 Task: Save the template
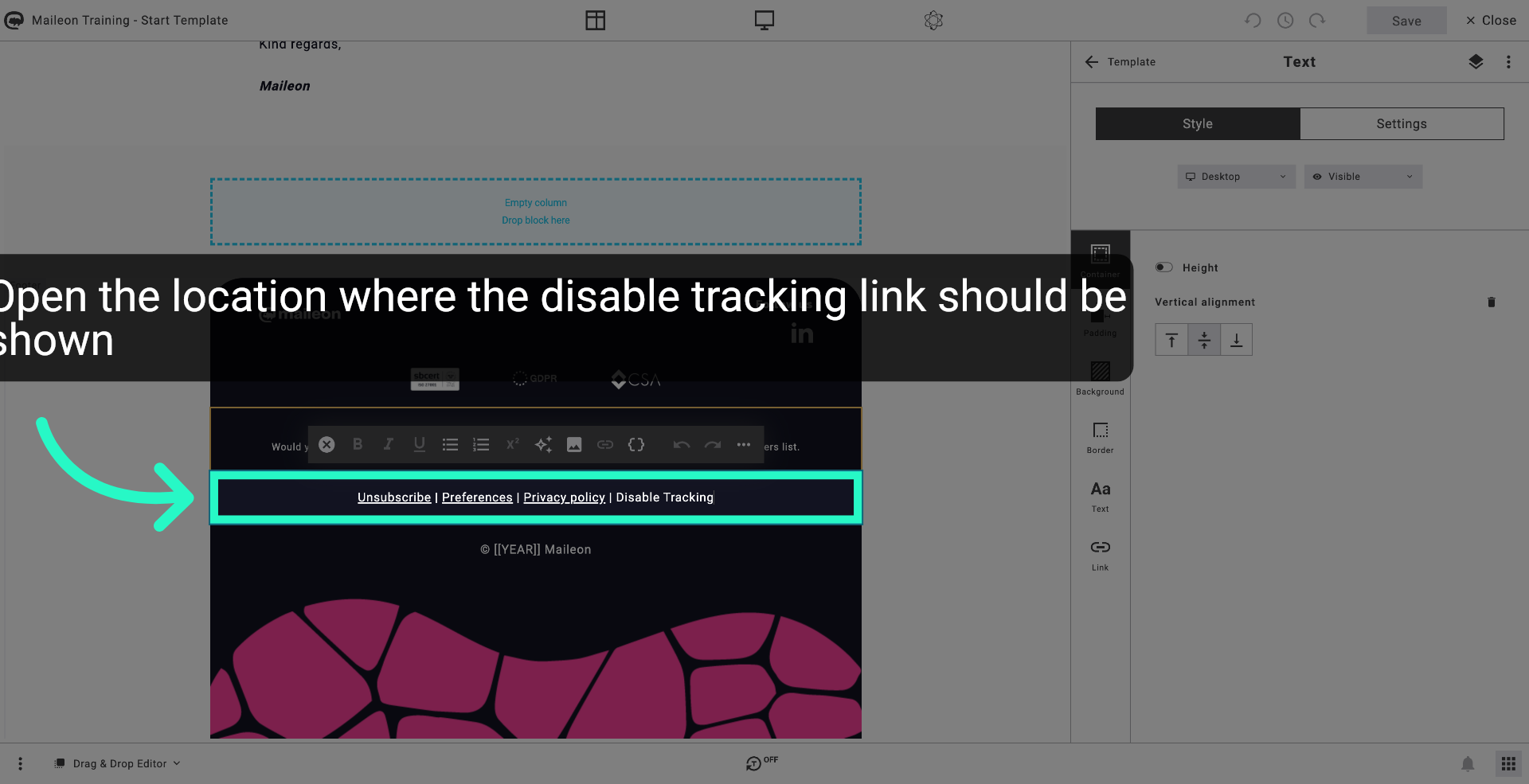pyautogui.click(x=1406, y=21)
